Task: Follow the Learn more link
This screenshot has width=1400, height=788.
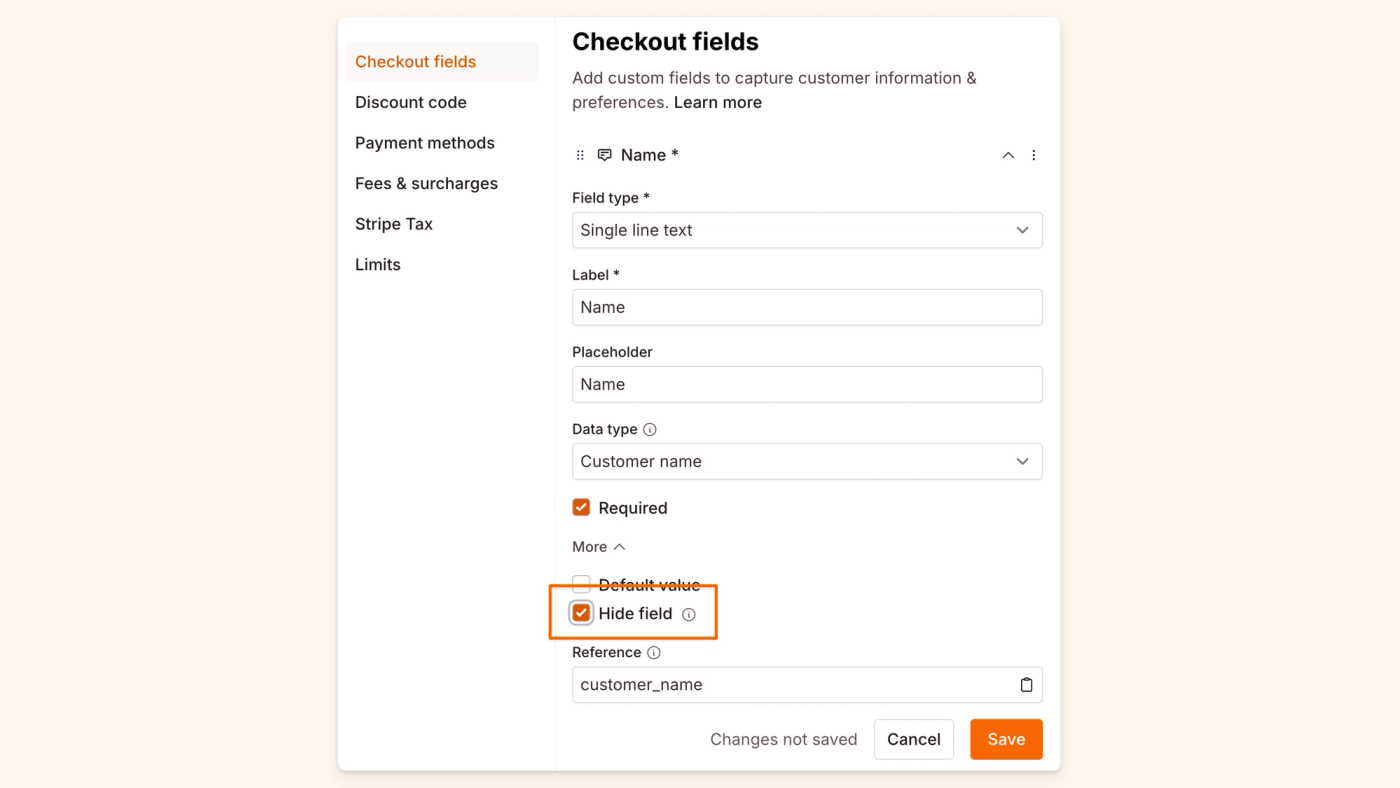Action: coord(717,102)
